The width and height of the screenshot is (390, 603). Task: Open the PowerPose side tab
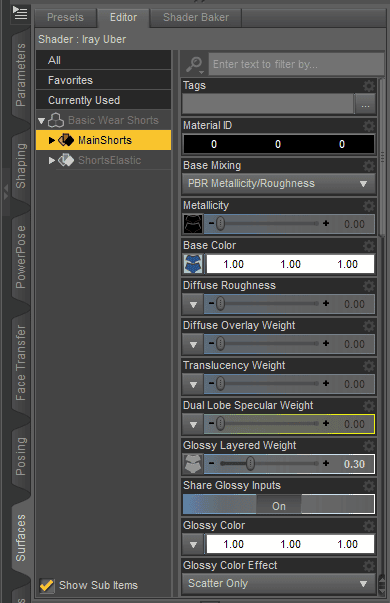[x=20, y=257]
